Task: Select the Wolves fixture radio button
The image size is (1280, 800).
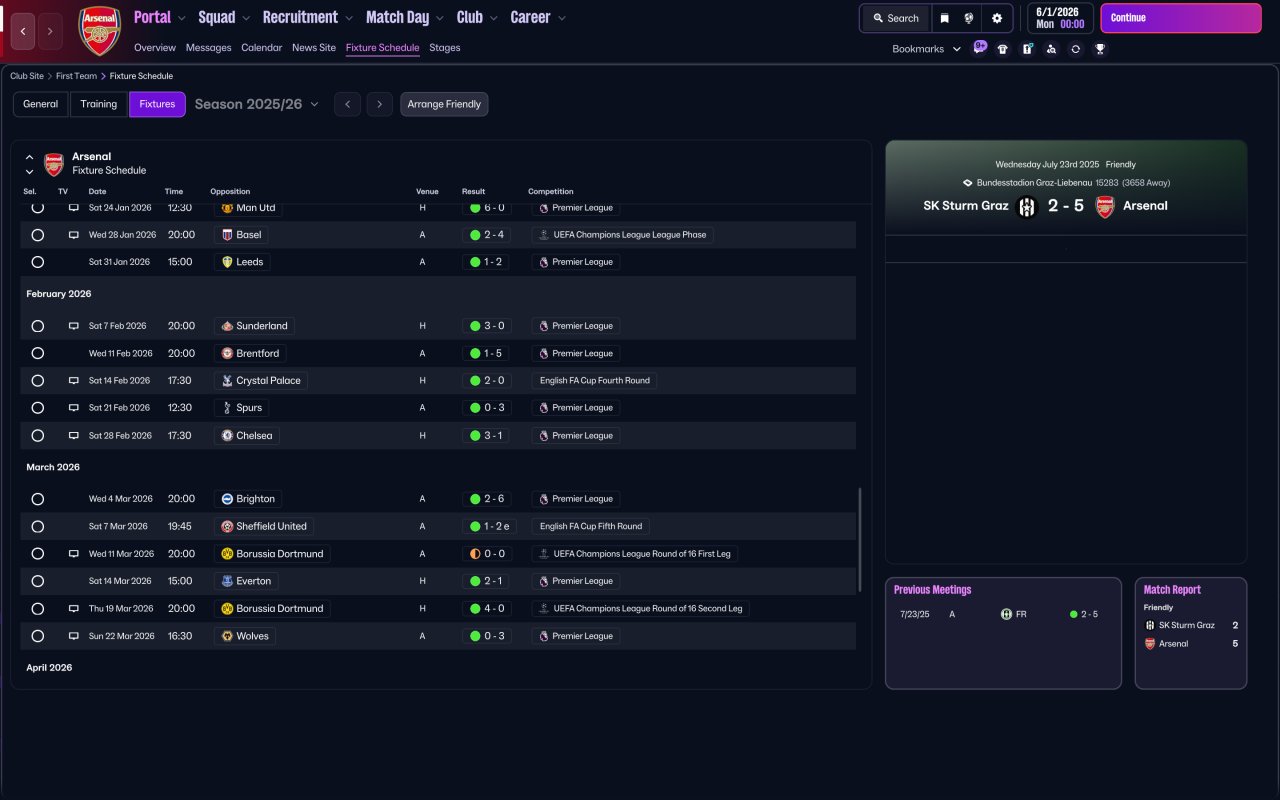Action: (38, 636)
